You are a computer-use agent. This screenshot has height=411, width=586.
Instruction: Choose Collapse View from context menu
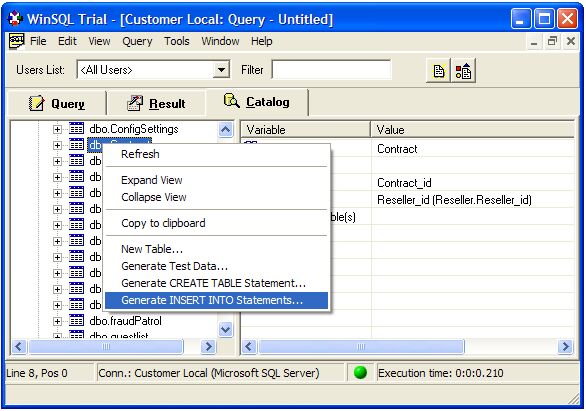[x=154, y=197]
